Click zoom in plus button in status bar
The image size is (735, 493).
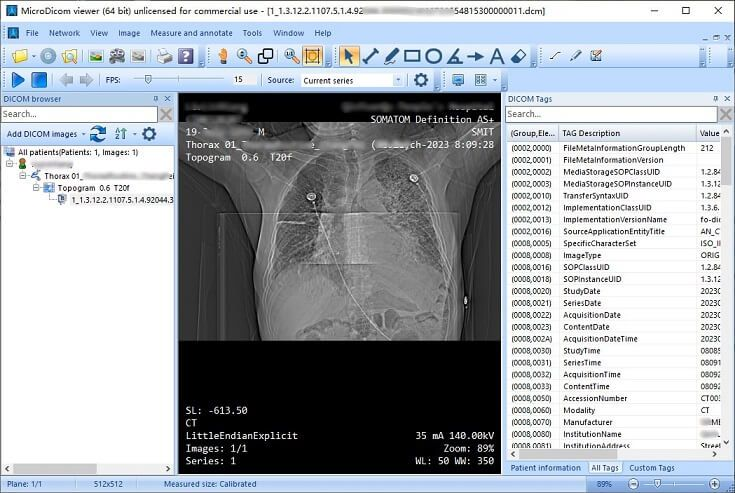pyautogui.click(x=714, y=484)
